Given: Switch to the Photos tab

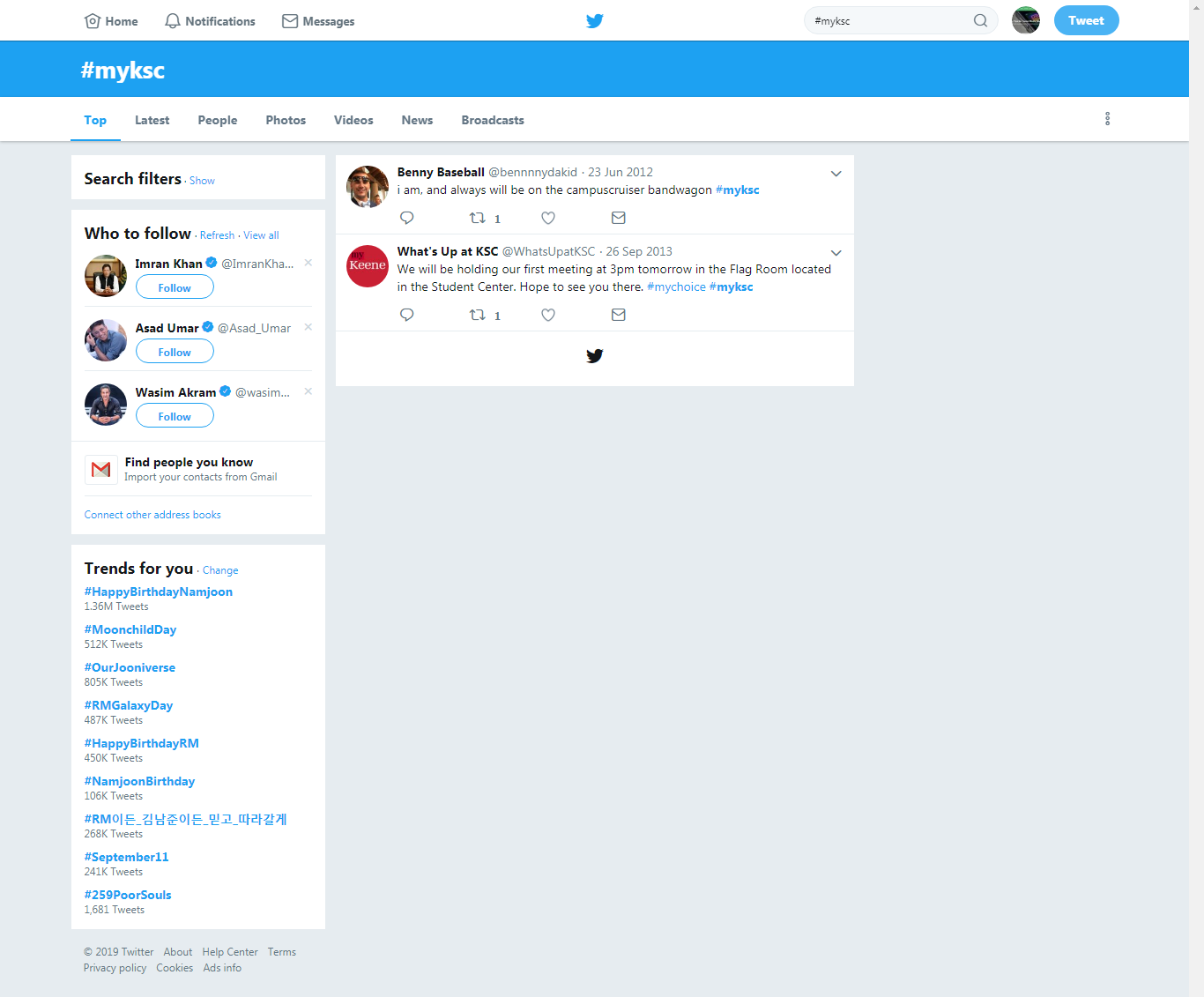Looking at the screenshot, I should [x=286, y=120].
